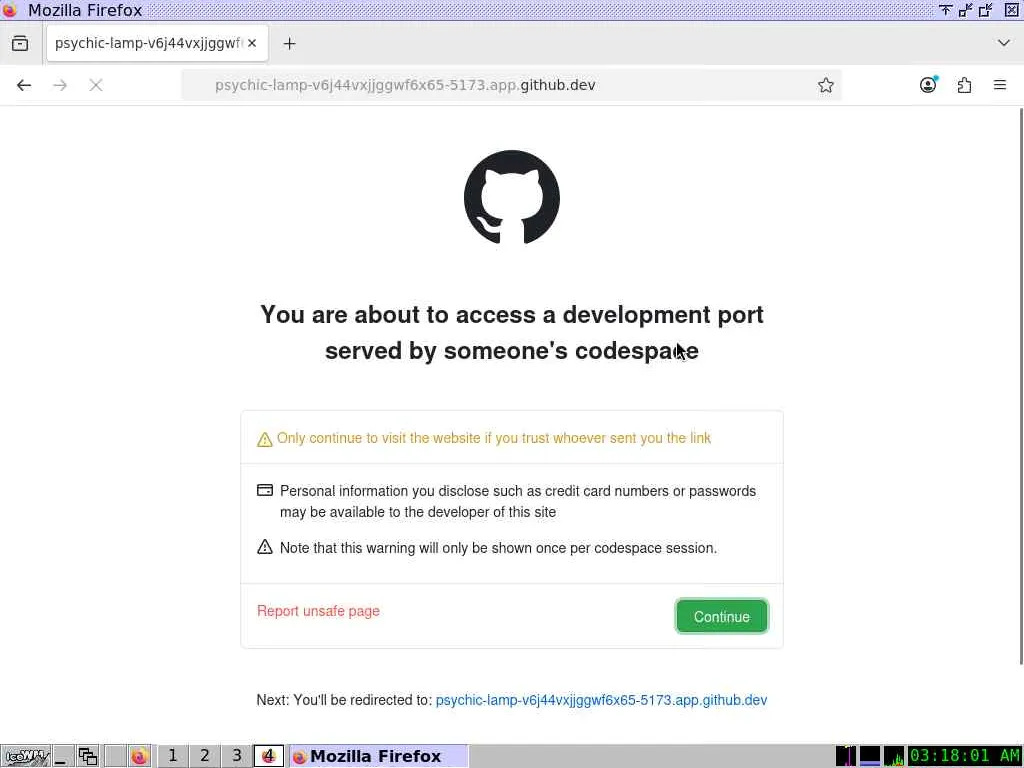Maximize the Firefox window from the title bar
Screen dimensions: 1024x768
(986, 10)
